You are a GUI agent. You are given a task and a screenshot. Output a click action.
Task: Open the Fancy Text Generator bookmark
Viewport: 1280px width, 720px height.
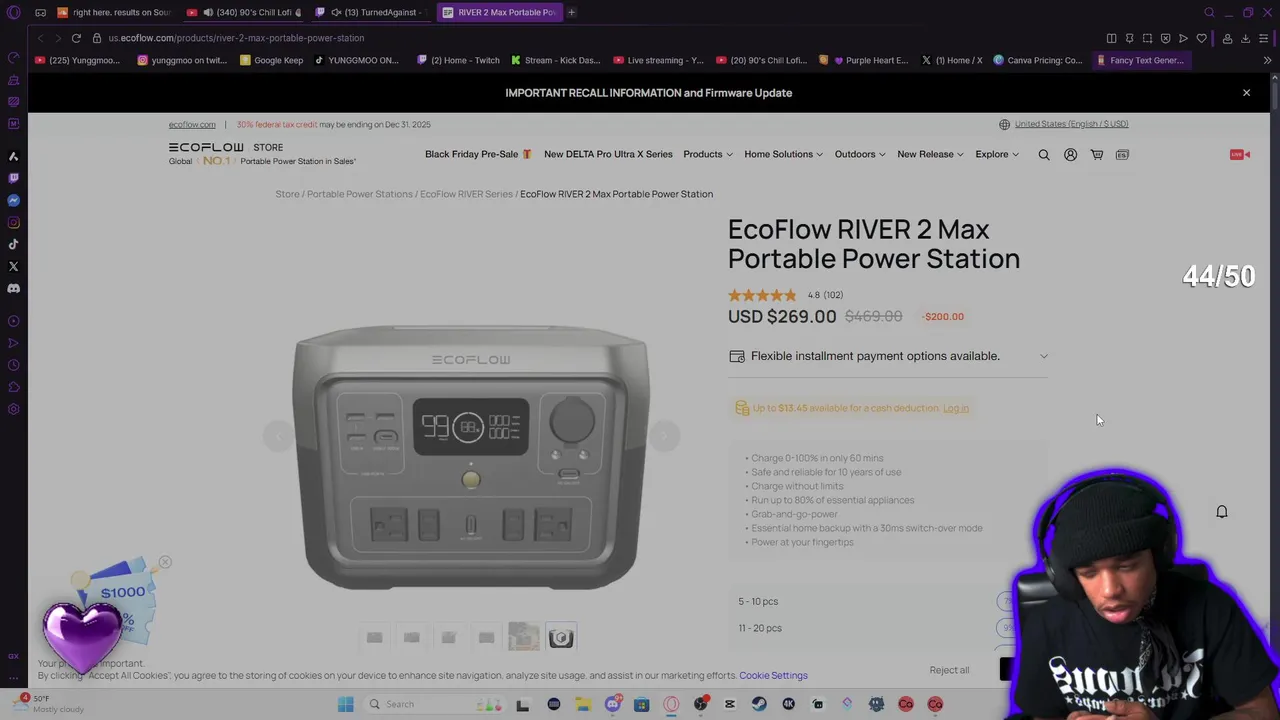pyautogui.click(x=1140, y=60)
